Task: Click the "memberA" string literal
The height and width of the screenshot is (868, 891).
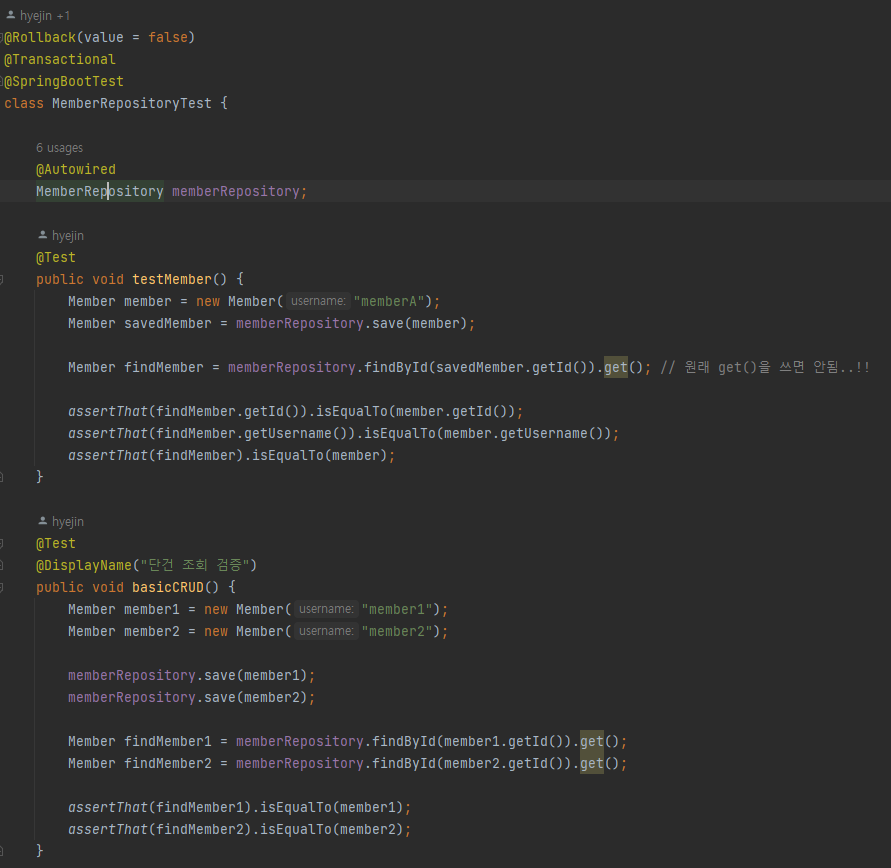Action: coord(389,302)
